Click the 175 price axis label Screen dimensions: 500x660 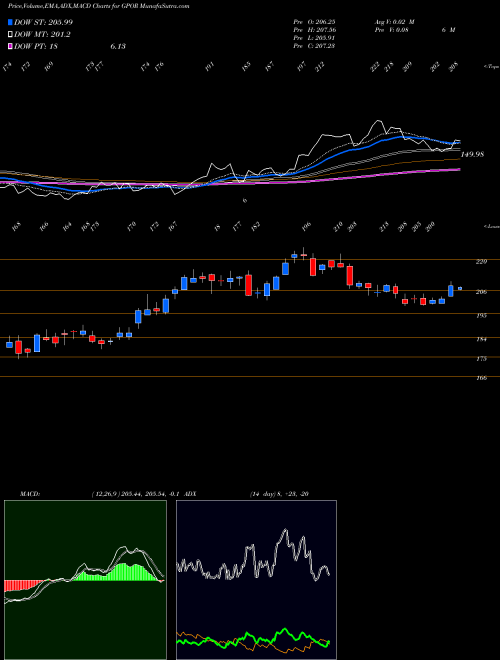(x=481, y=359)
